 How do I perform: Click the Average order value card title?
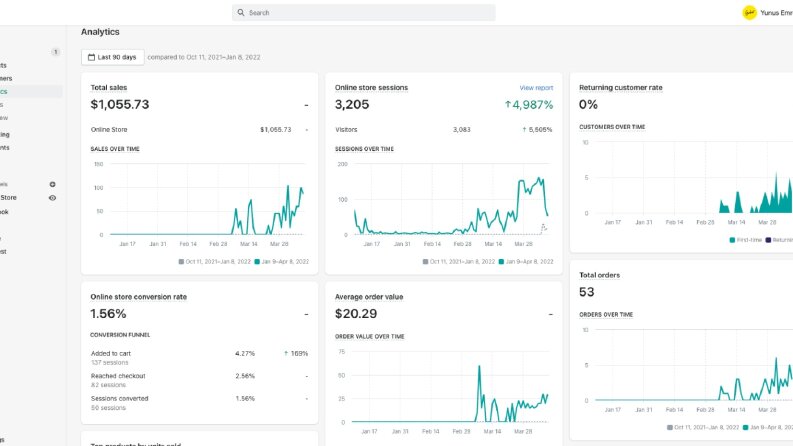(369, 297)
